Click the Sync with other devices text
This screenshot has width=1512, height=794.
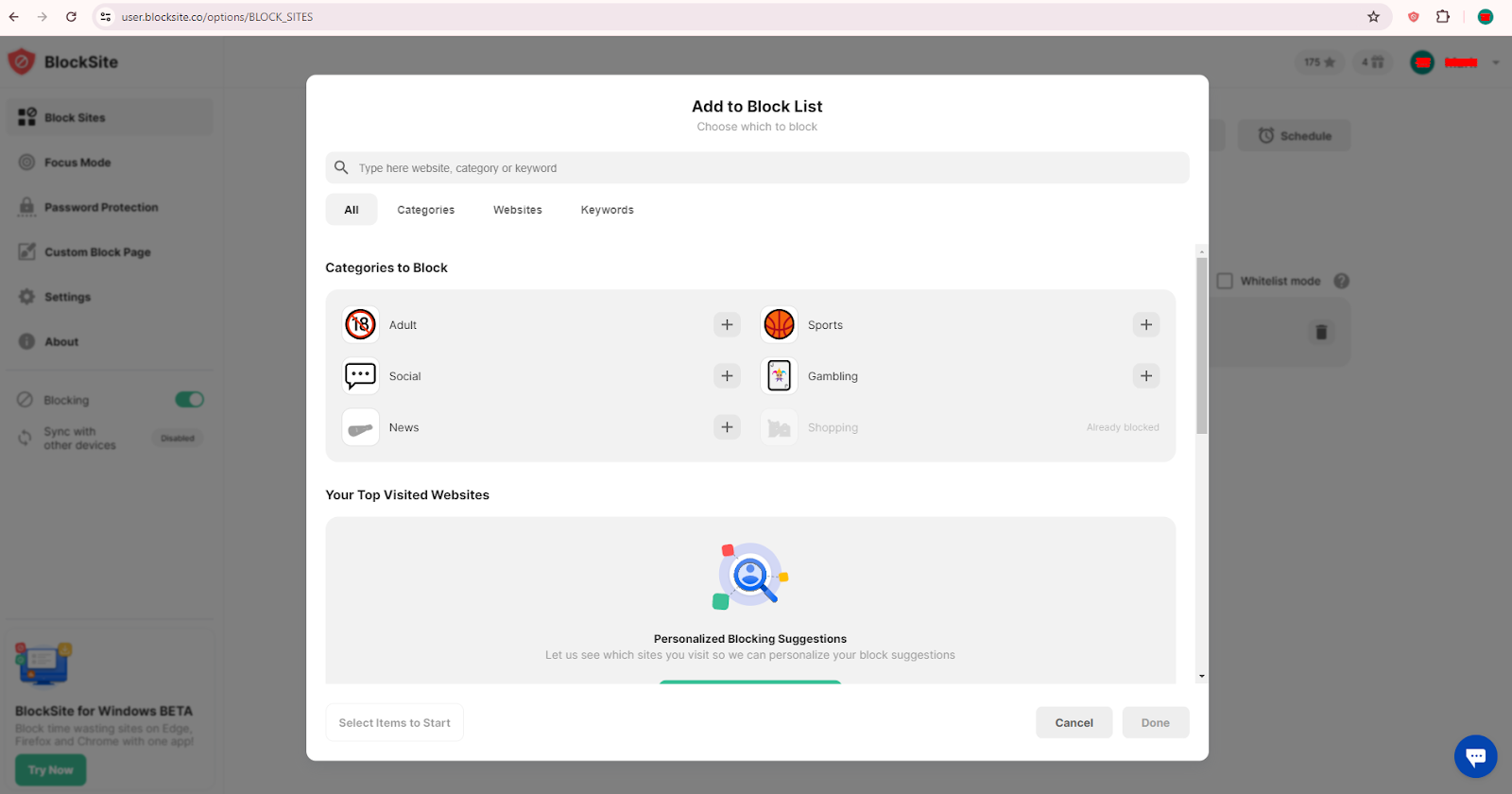click(x=79, y=439)
